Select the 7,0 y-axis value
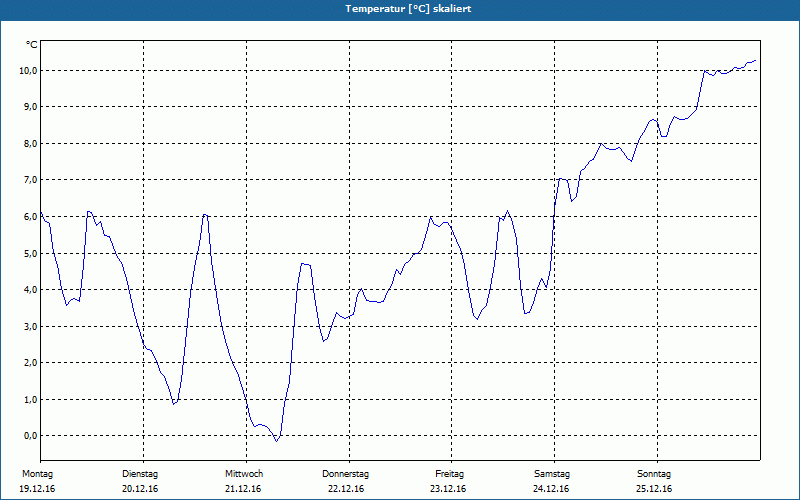800x500 pixels. coord(30,180)
